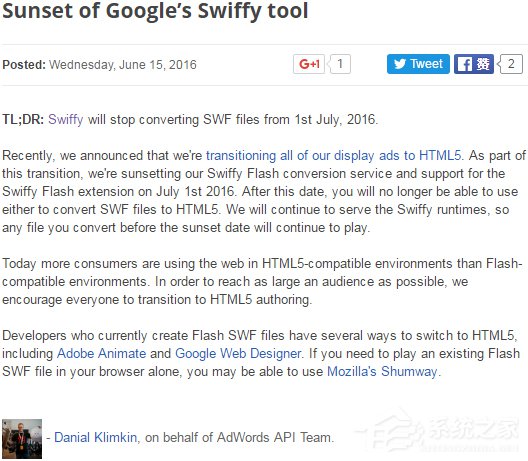Click the G+1 red logo text

click(309, 64)
